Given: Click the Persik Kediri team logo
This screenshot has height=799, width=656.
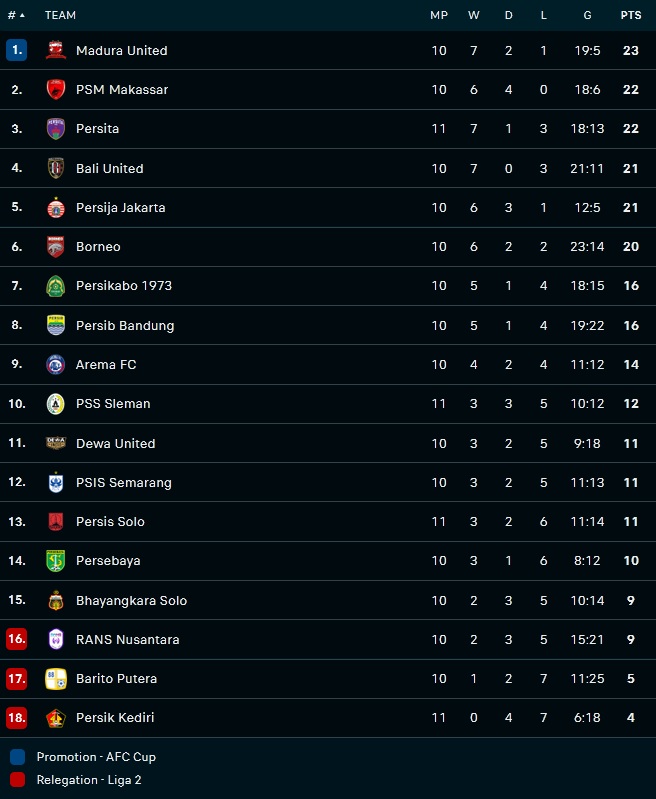Looking at the screenshot, I should click(x=56, y=718).
